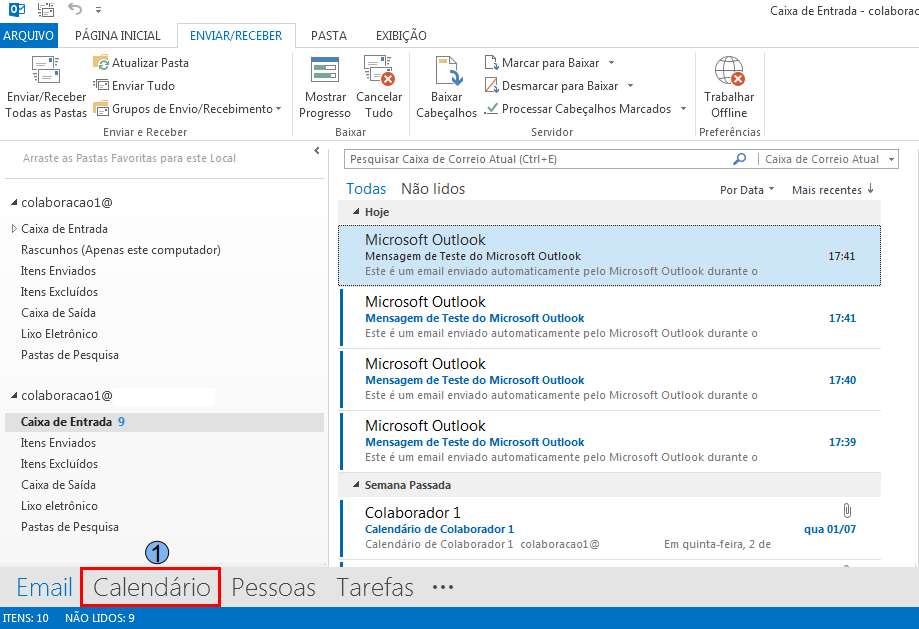Open Calendário de Colaborador 1 message
Image resolution: width=919 pixels, height=629 pixels.
tap(610, 529)
